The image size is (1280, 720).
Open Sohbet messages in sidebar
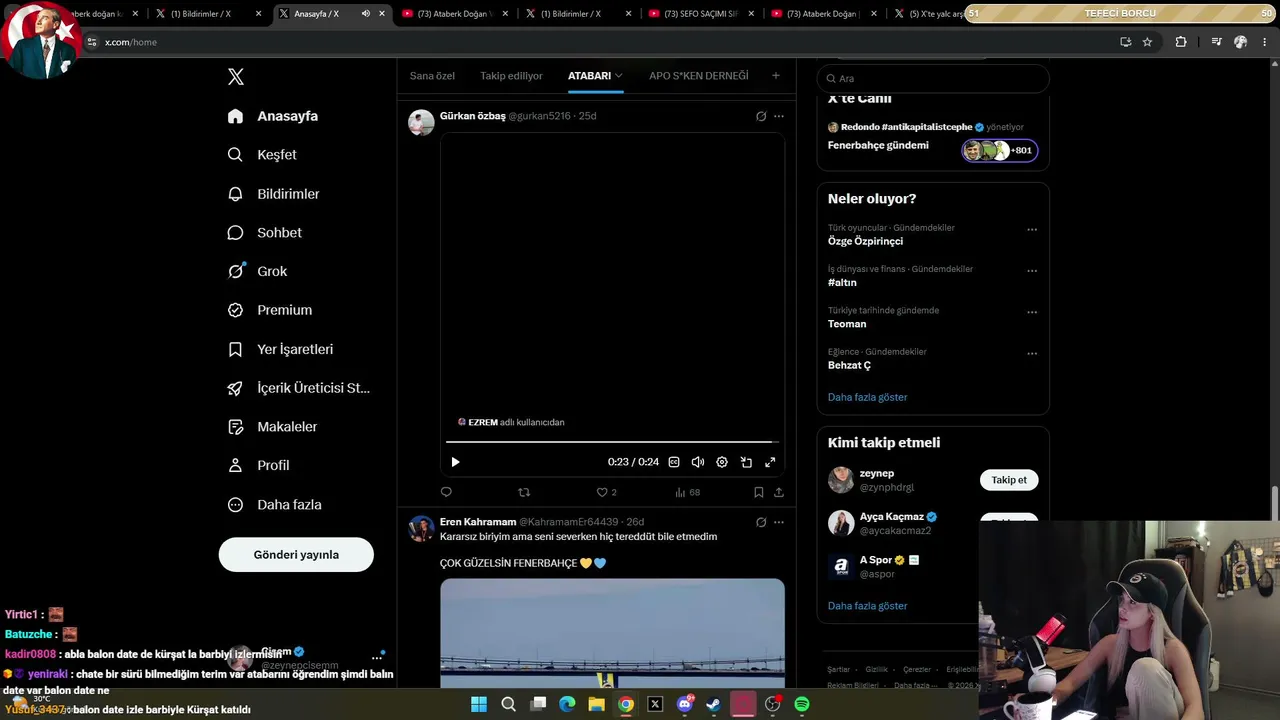pyautogui.click(x=265, y=233)
